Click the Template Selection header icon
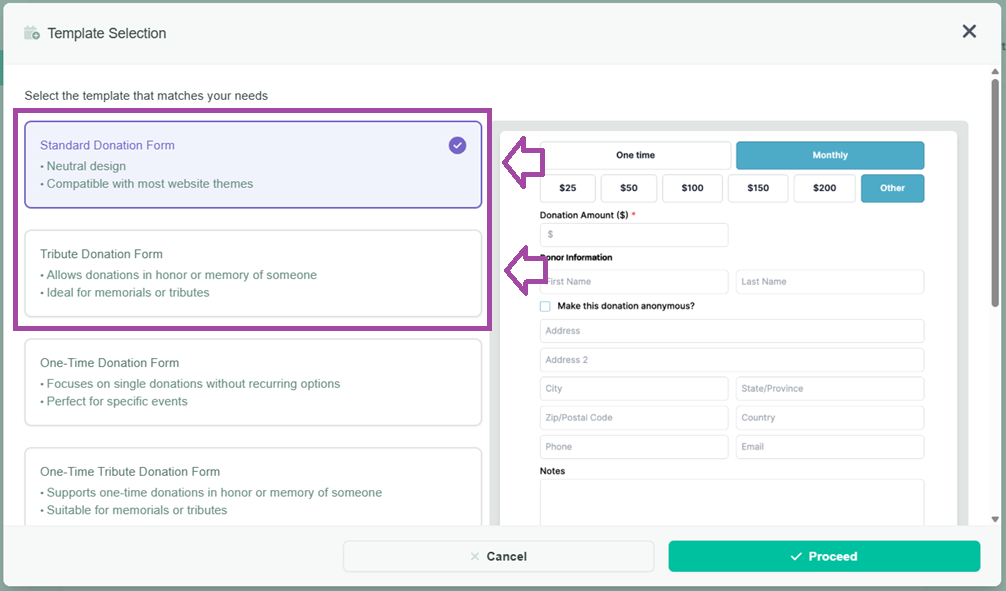 point(32,33)
